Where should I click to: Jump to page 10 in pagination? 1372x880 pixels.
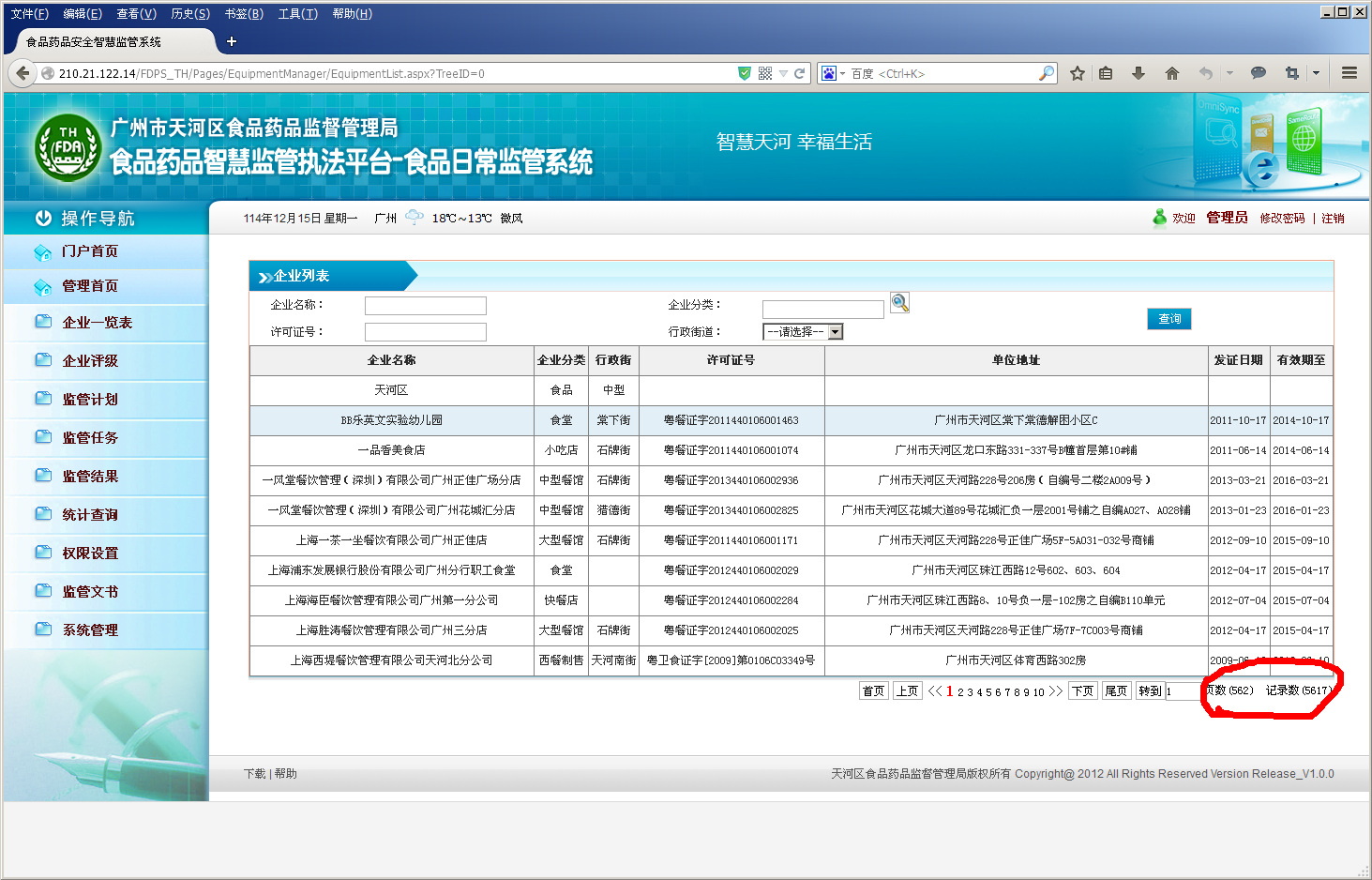pyautogui.click(x=1039, y=692)
